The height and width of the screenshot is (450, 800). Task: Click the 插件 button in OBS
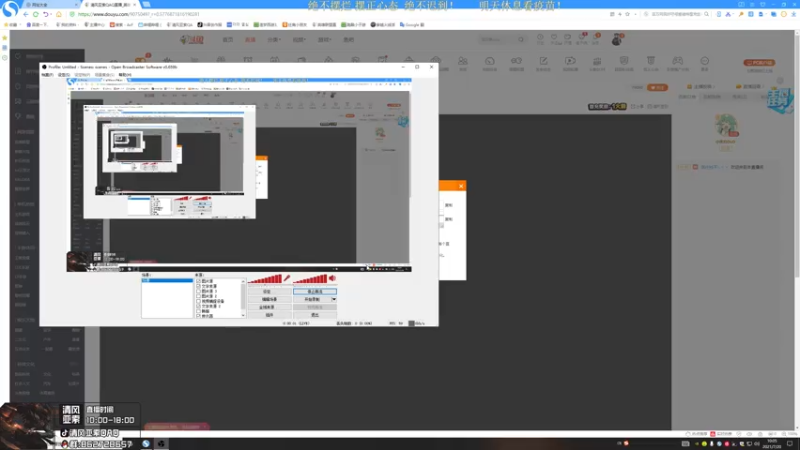[x=269, y=315]
